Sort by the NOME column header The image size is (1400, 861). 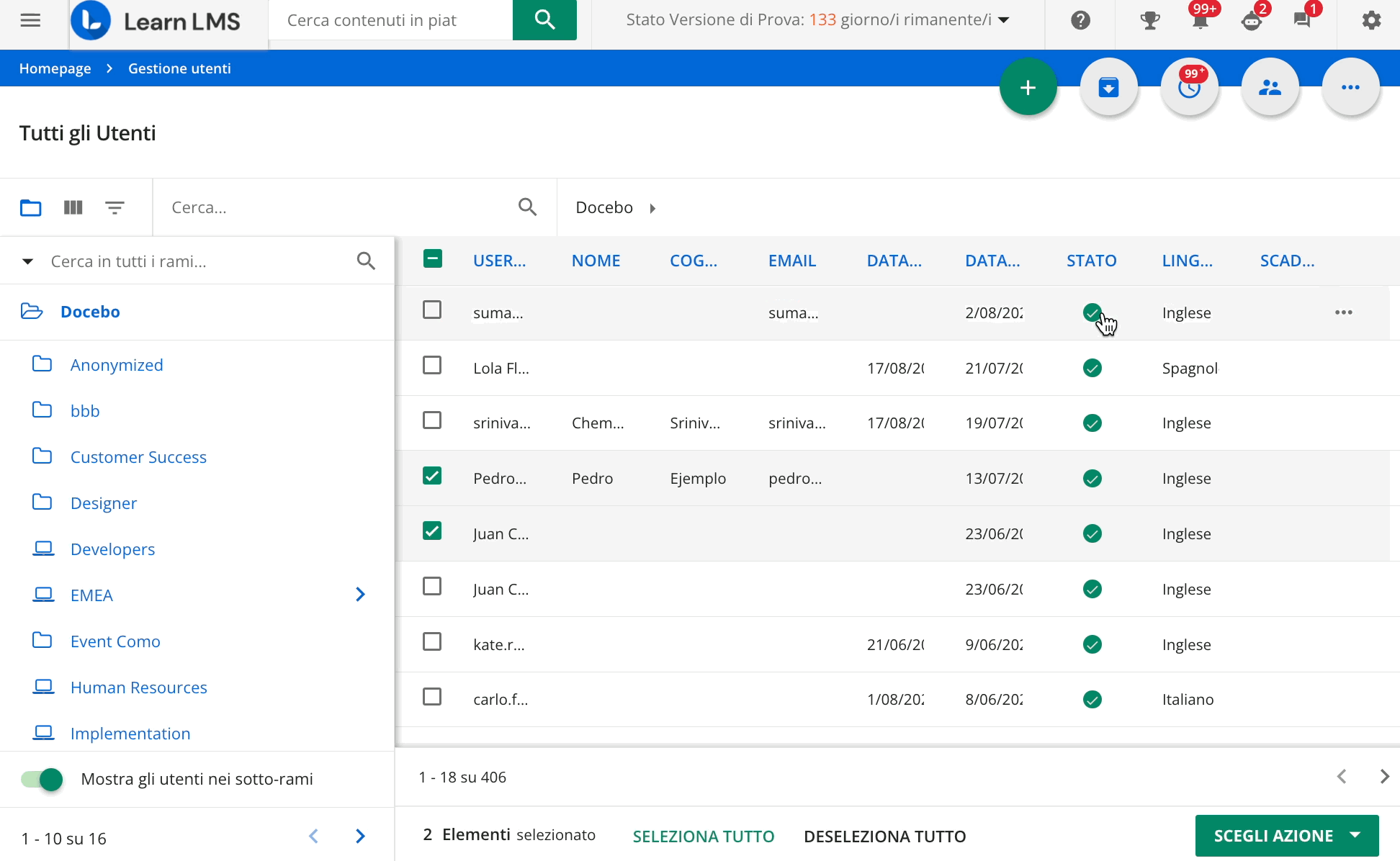coord(596,261)
